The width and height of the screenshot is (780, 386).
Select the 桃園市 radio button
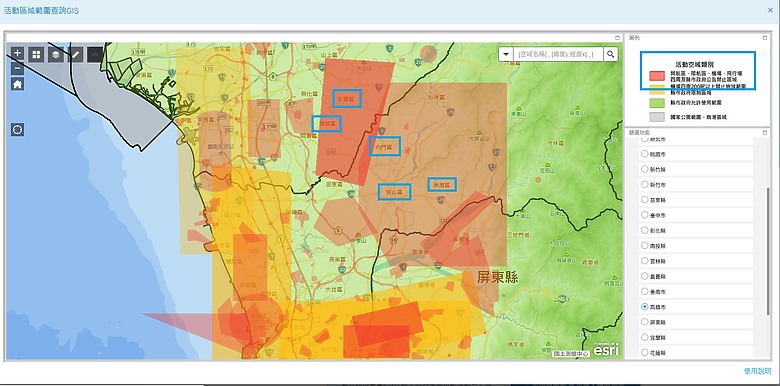coord(644,154)
